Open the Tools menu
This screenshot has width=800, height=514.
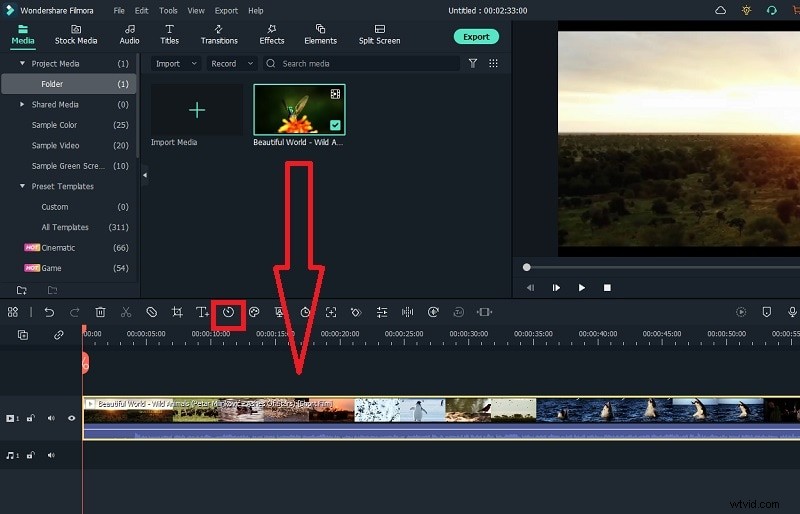click(x=168, y=10)
